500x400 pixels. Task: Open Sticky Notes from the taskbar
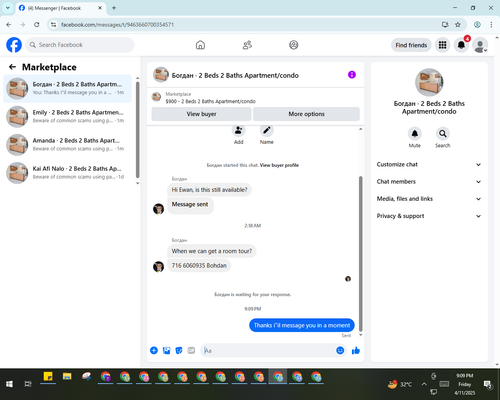point(48,377)
